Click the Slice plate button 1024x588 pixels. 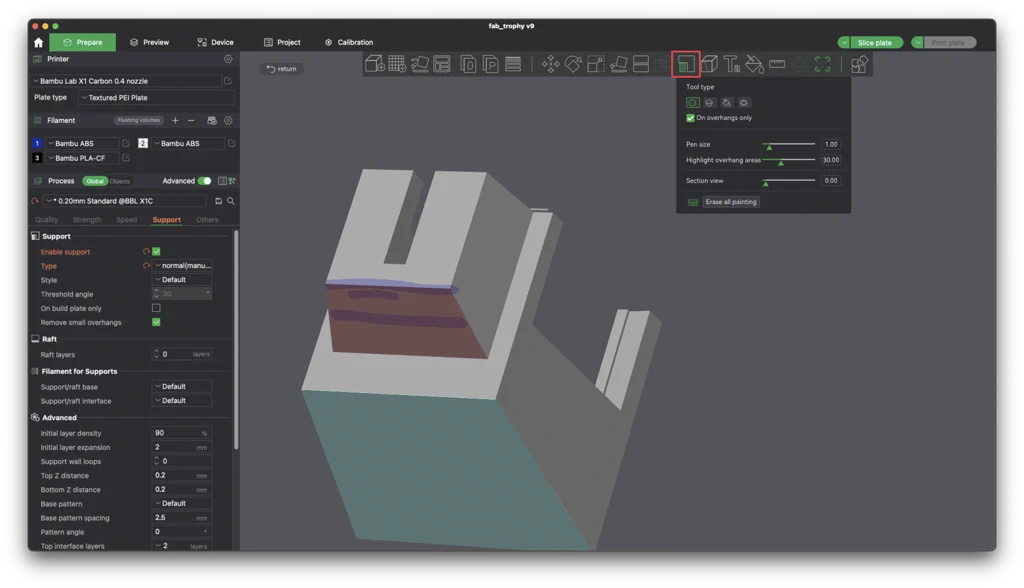[x=874, y=42]
